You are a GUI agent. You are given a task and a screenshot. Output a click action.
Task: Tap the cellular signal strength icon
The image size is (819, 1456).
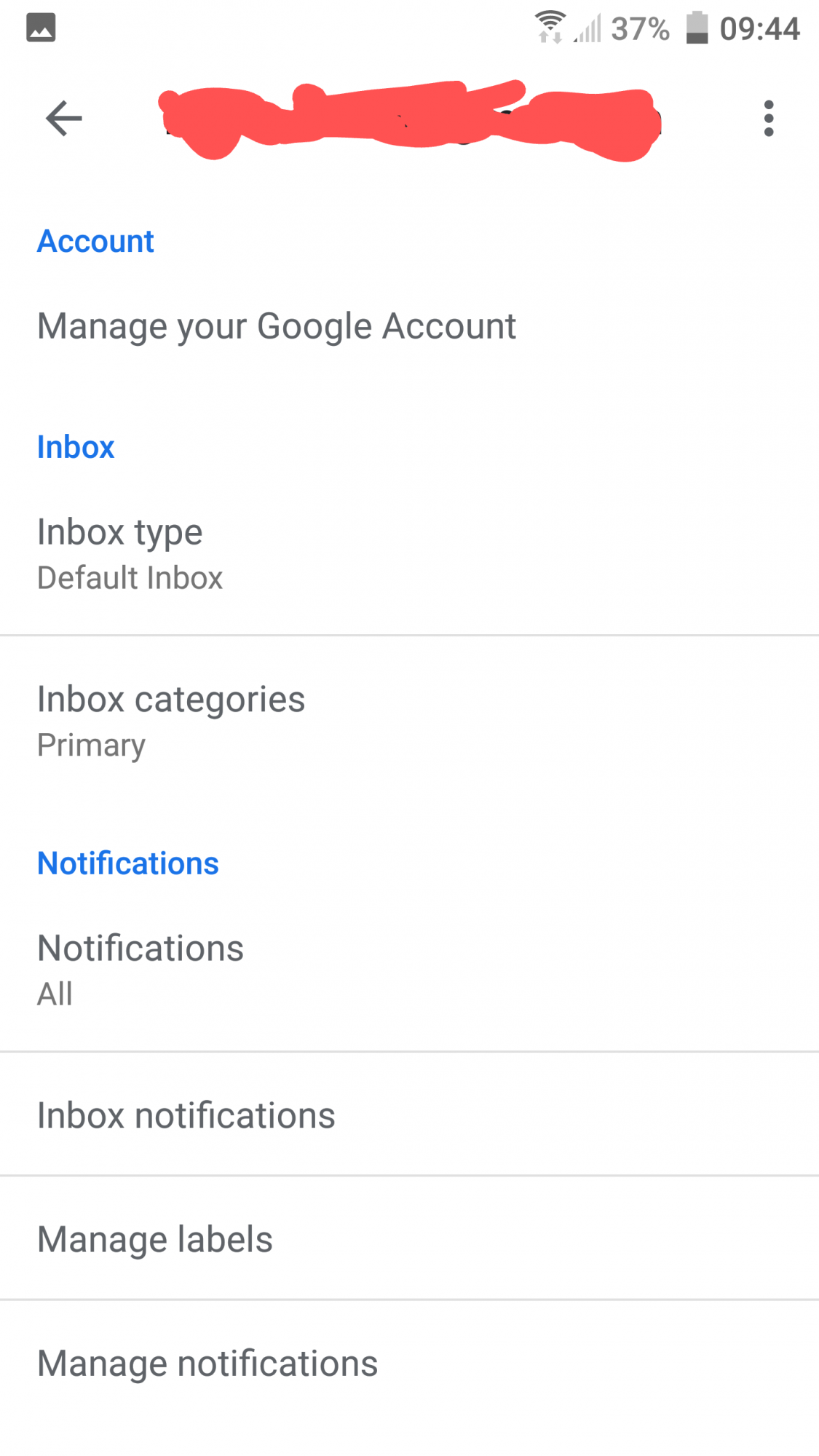tap(587, 29)
